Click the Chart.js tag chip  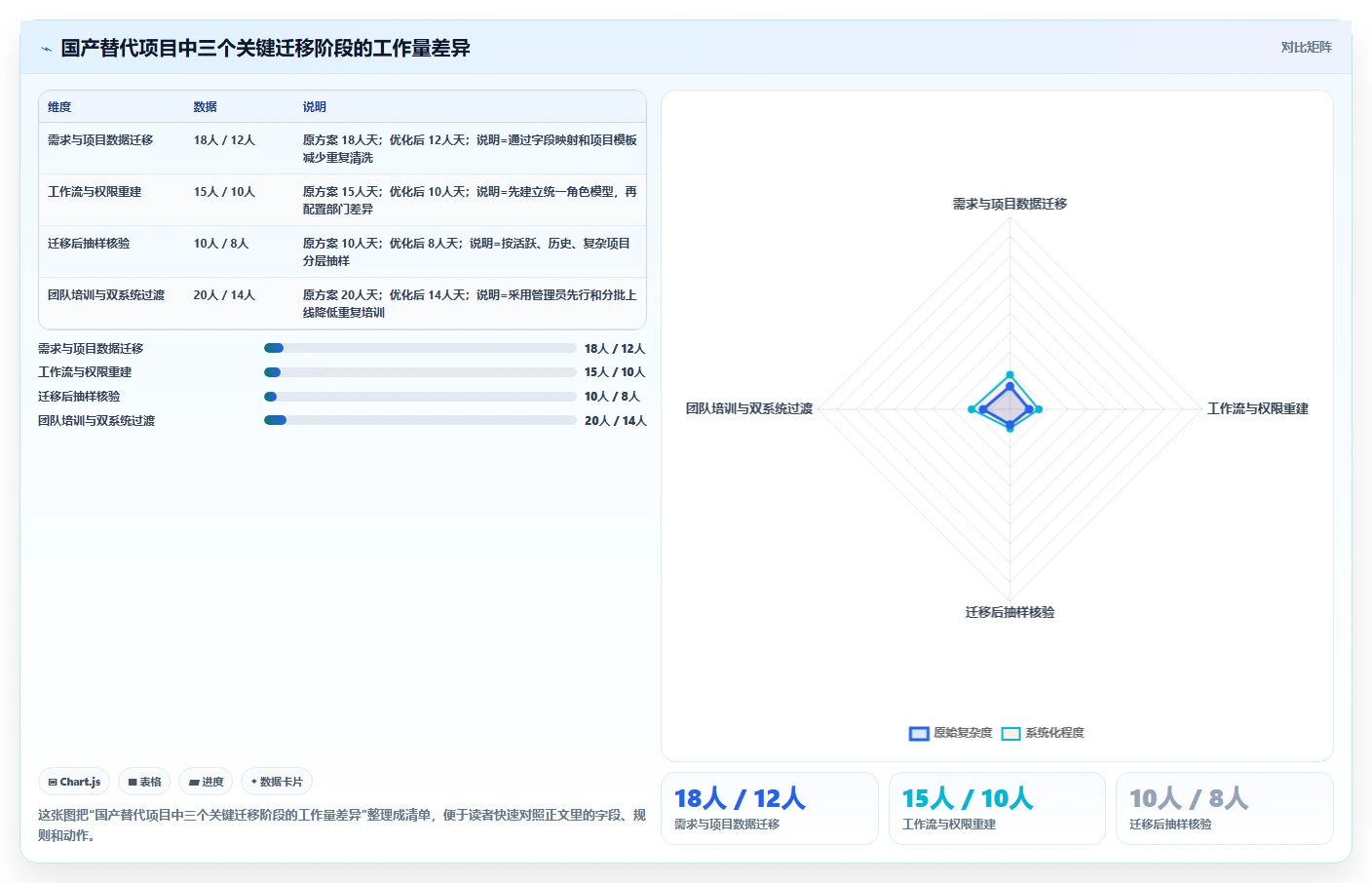tap(74, 782)
